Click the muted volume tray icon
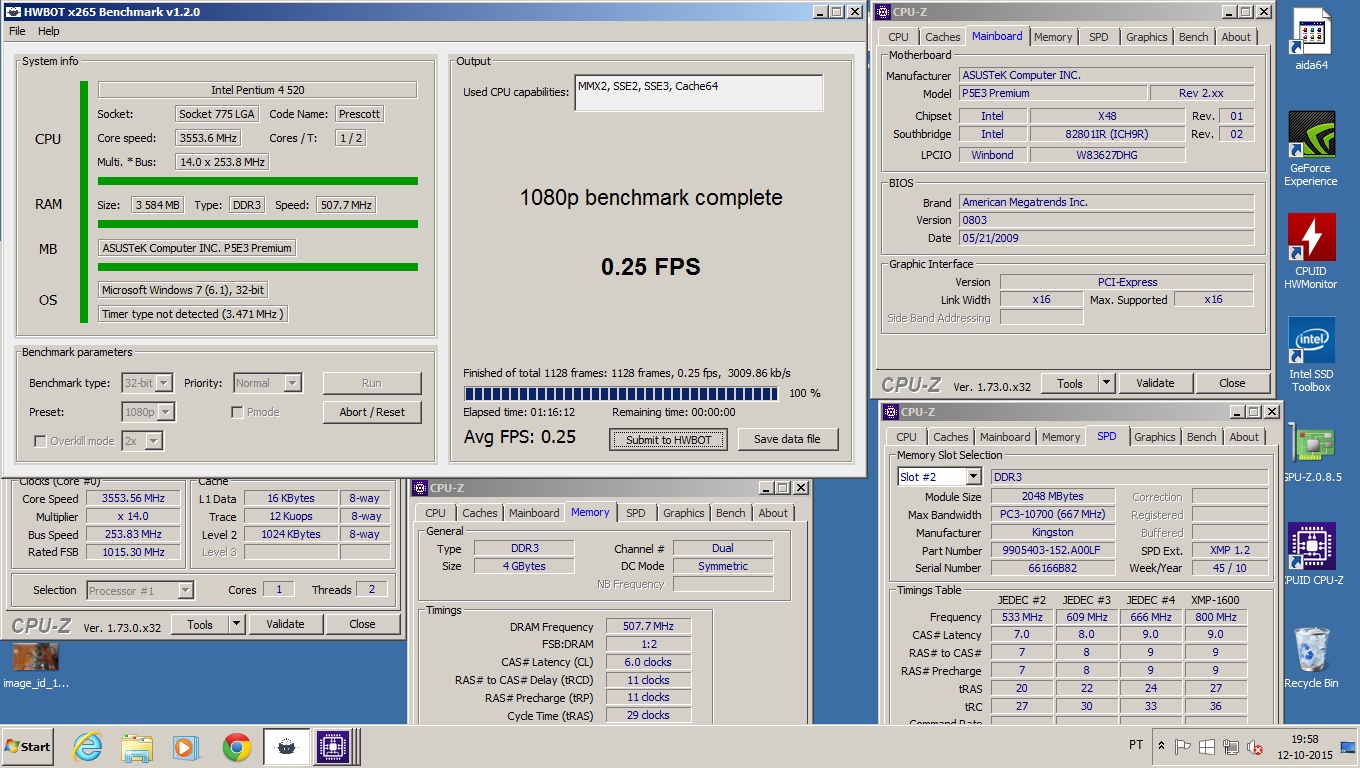Image resolution: width=1360 pixels, height=768 pixels. click(x=1254, y=746)
